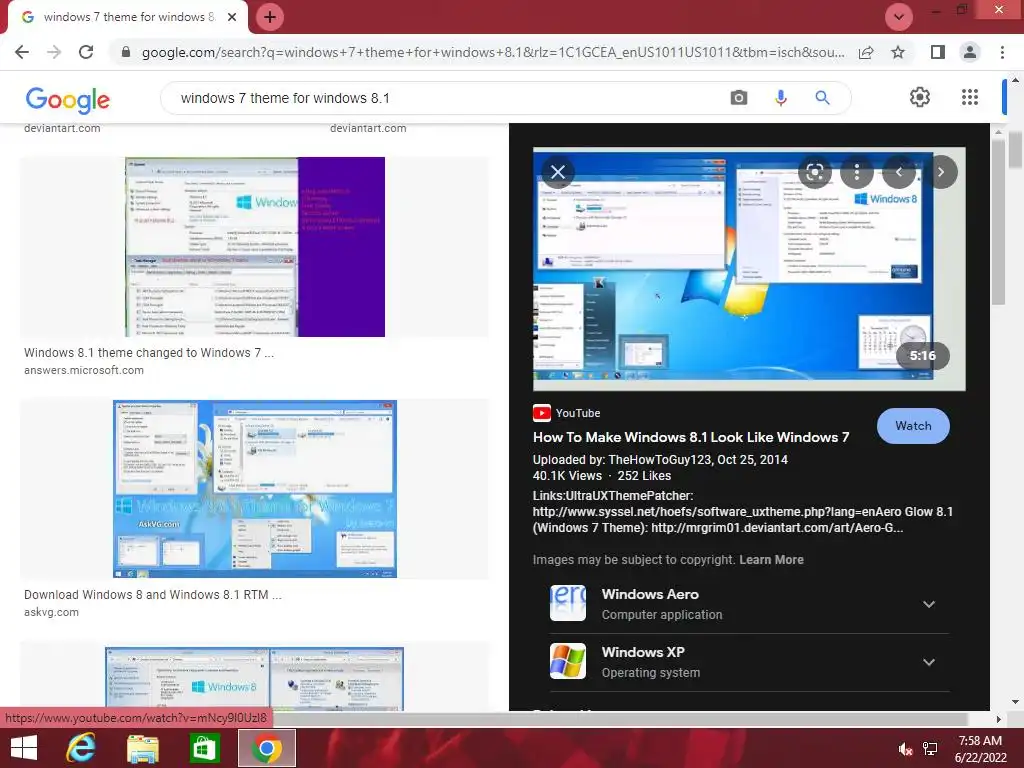Click the Share this page icon
The height and width of the screenshot is (768, 1024).
[x=866, y=52]
